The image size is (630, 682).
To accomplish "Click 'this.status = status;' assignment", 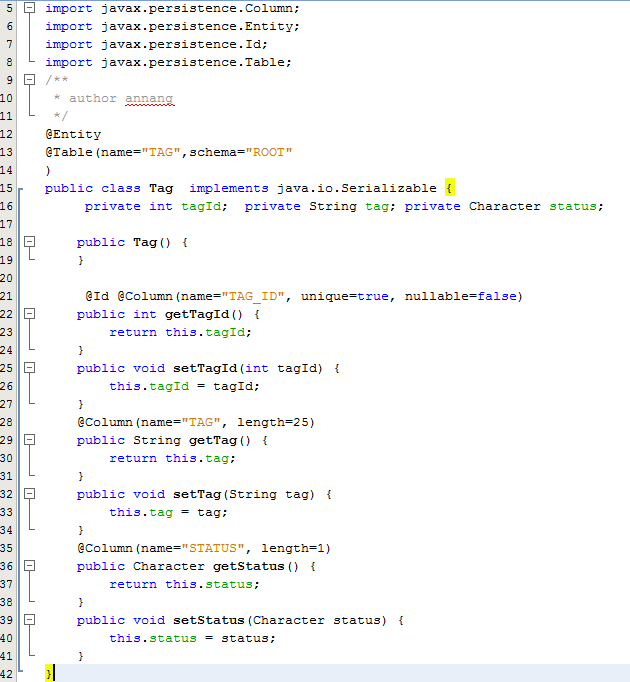I will click(x=192, y=639).
